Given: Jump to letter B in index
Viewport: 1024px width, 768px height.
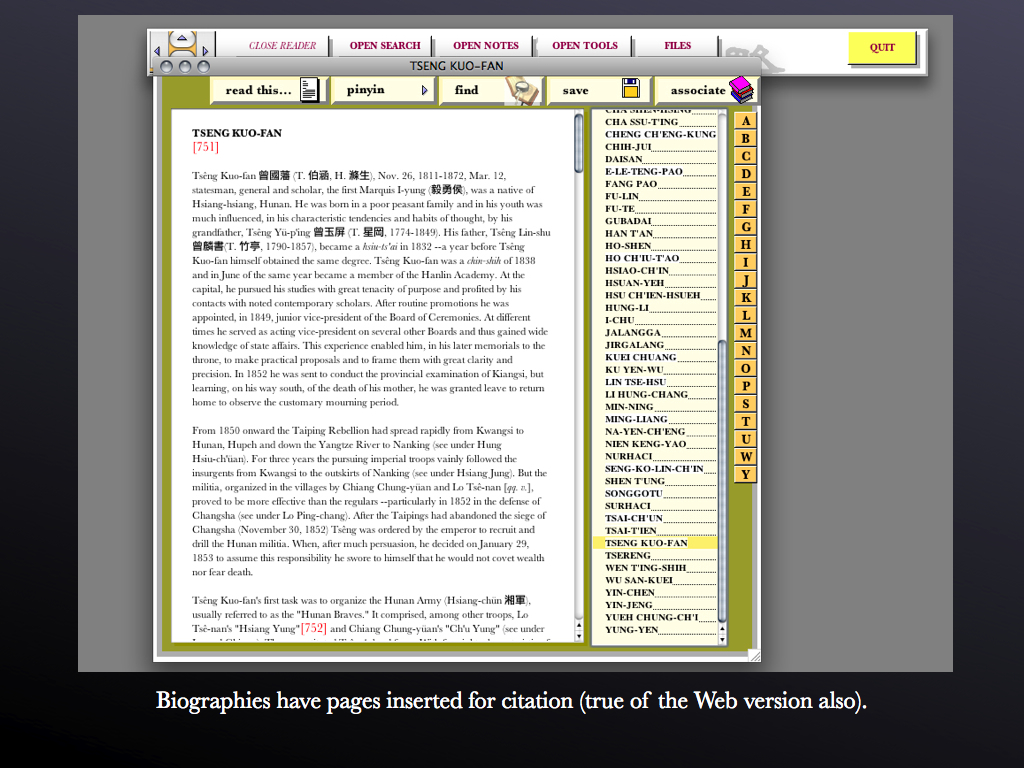Looking at the screenshot, I should click(x=745, y=138).
